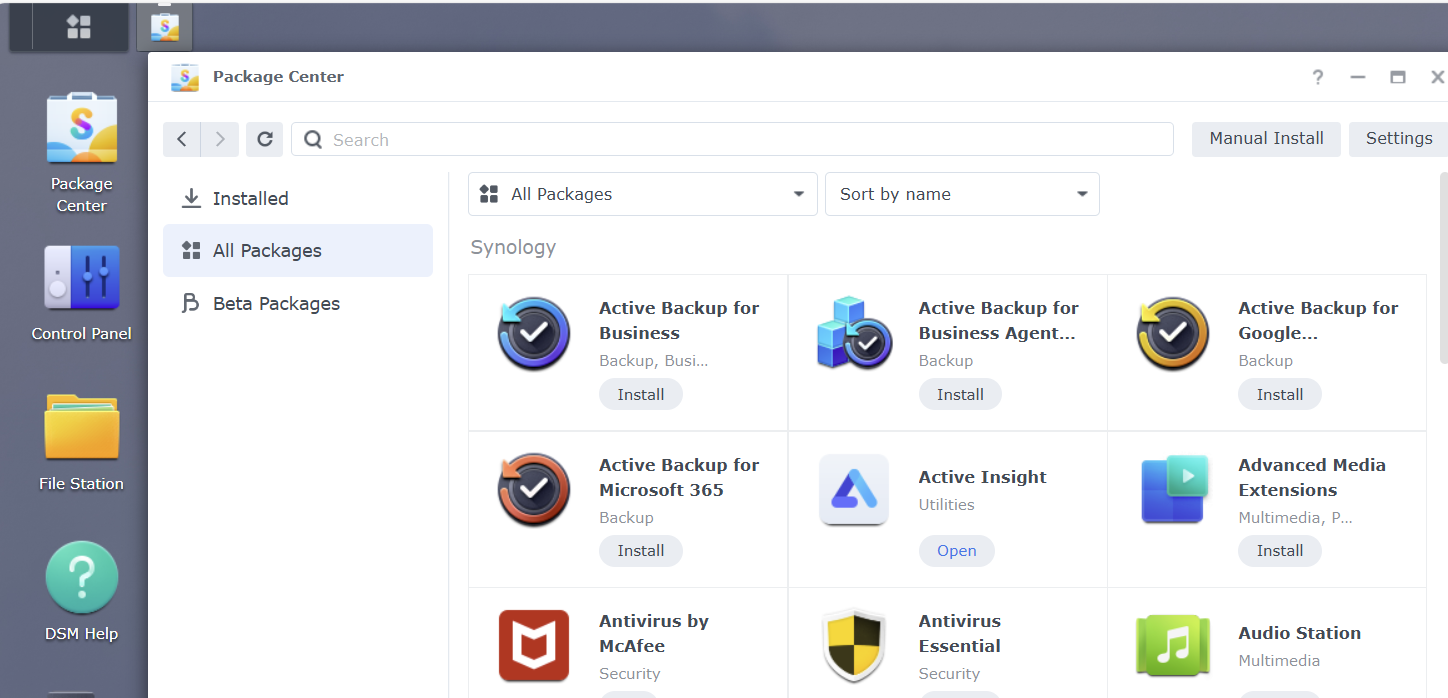Select Installed in the sidebar
This screenshot has height=698, width=1448.
click(x=298, y=198)
